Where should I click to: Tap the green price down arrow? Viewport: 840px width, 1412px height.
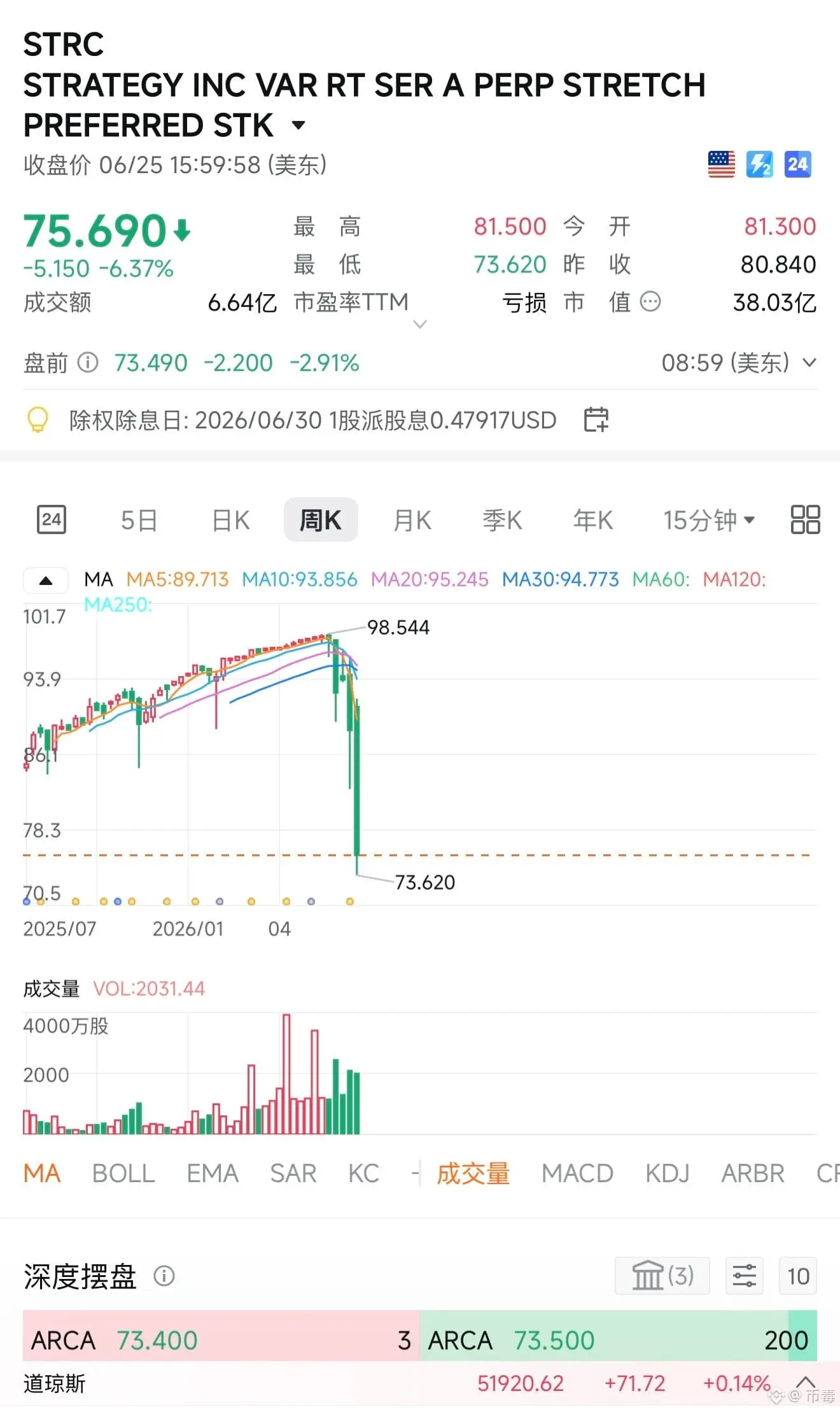[183, 230]
